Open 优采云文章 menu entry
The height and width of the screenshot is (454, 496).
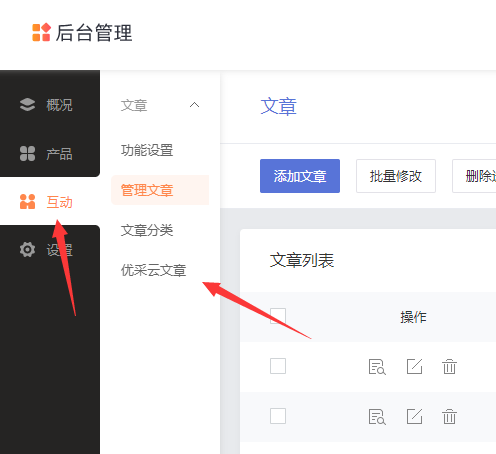pyautogui.click(x=153, y=270)
